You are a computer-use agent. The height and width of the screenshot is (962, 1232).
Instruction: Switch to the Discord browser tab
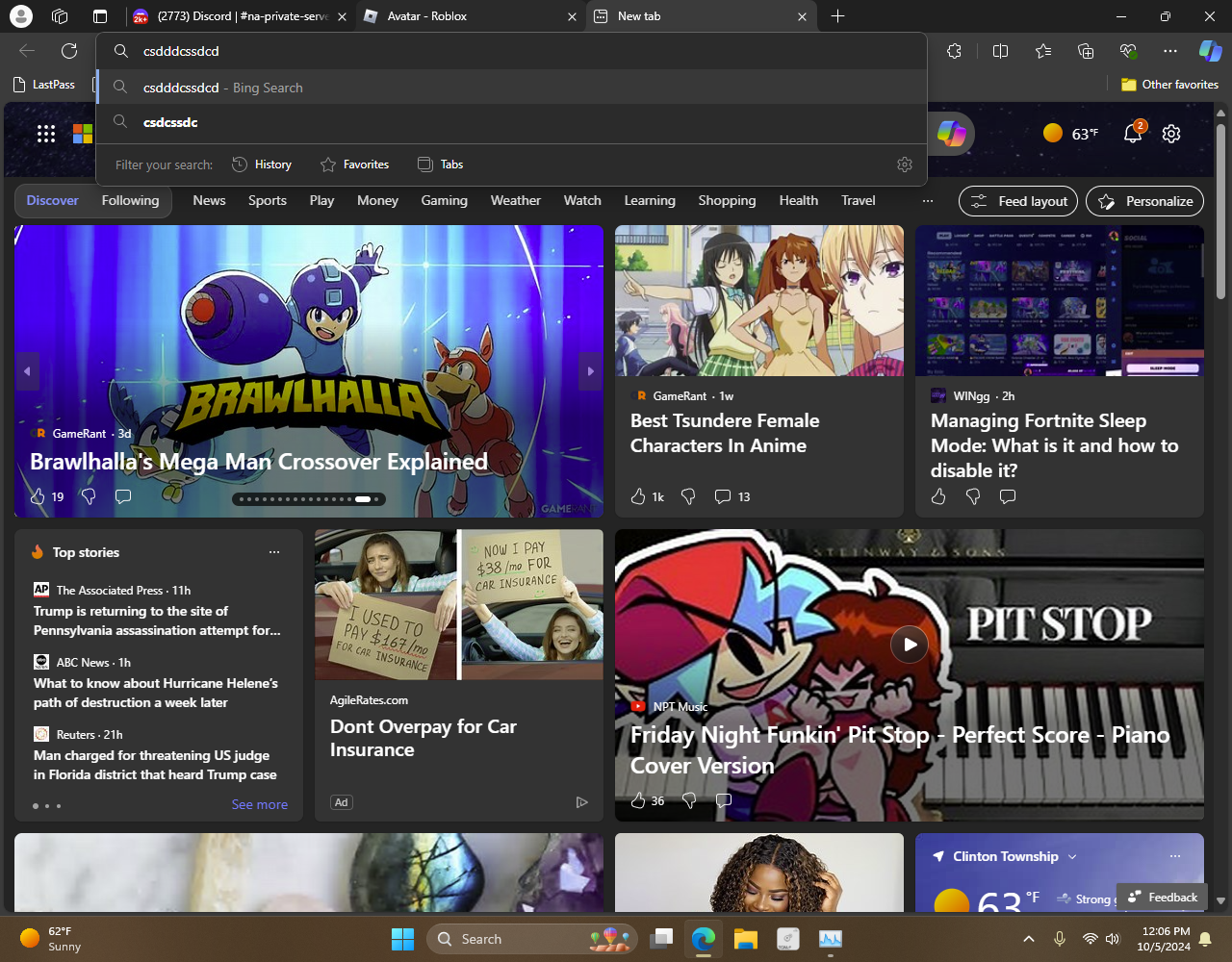click(x=241, y=16)
